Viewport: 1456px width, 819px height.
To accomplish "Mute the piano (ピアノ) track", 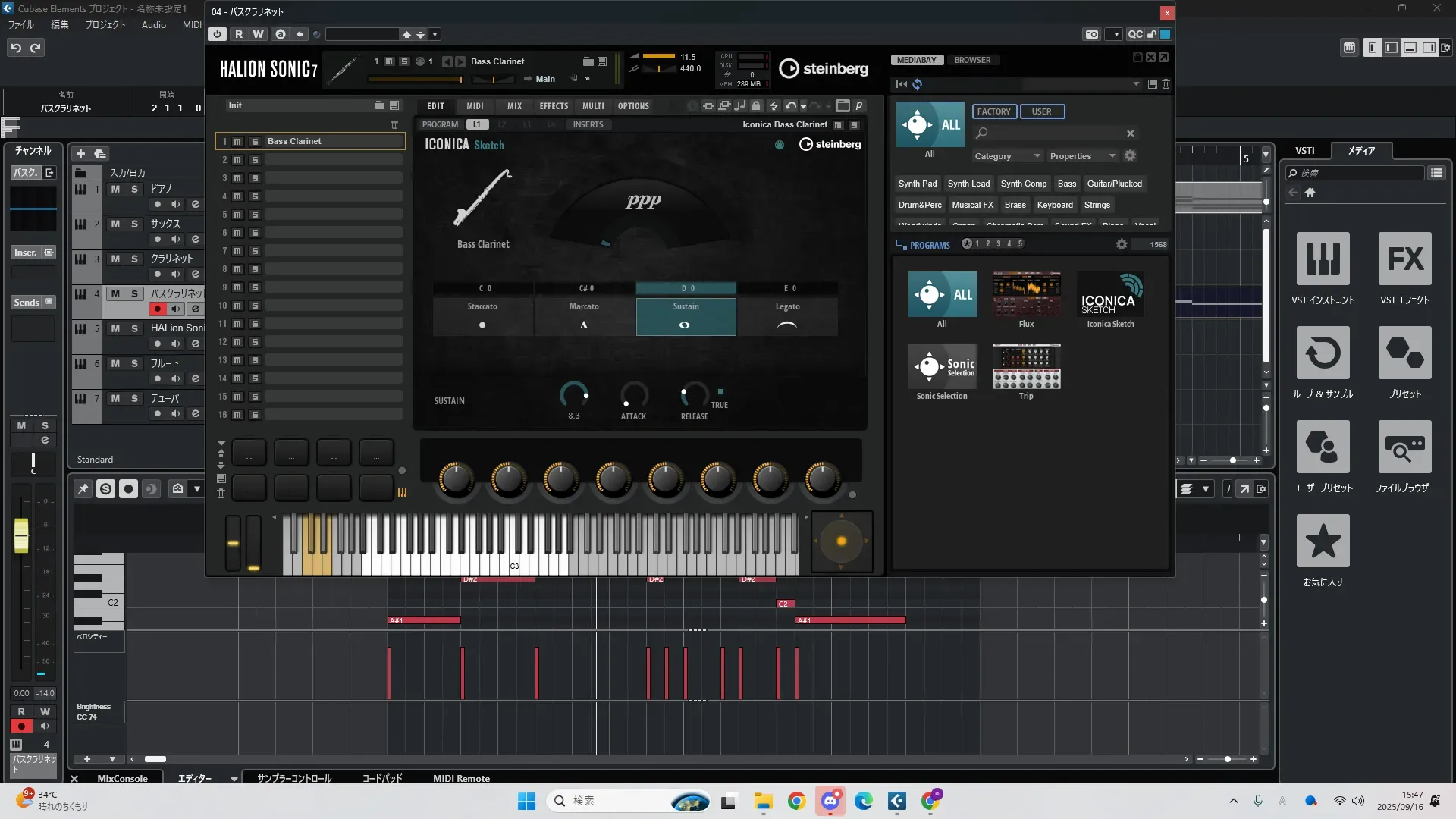I will pyautogui.click(x=115, y=189).
